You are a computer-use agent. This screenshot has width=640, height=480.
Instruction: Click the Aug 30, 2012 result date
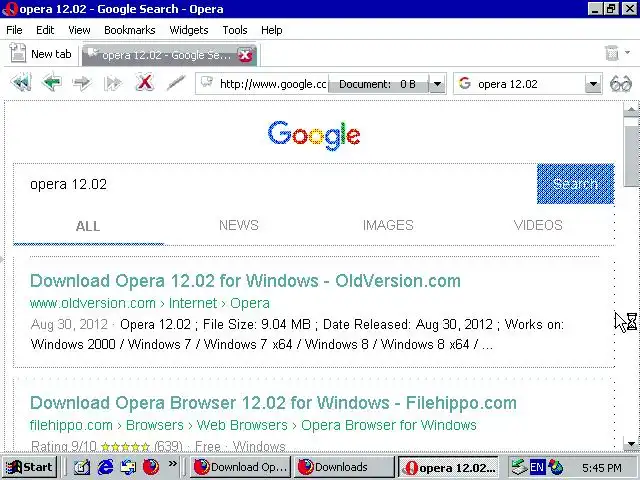(69, 324)
